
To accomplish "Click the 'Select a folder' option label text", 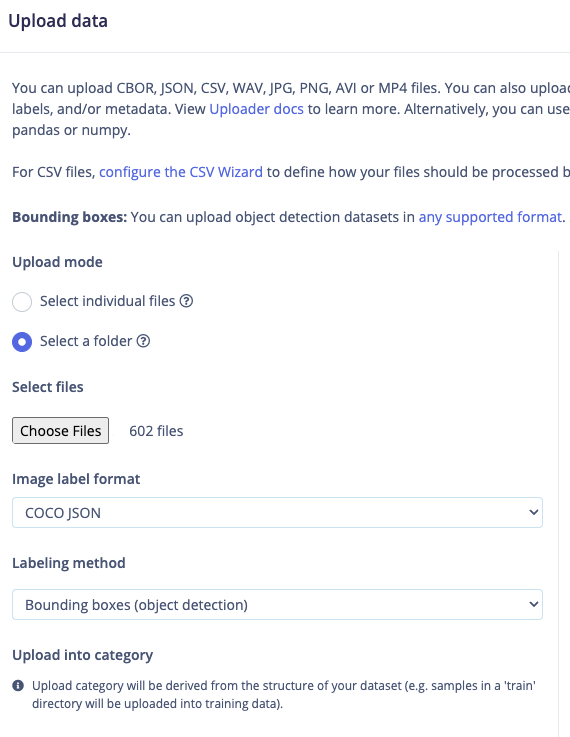I will click(86, 341).
